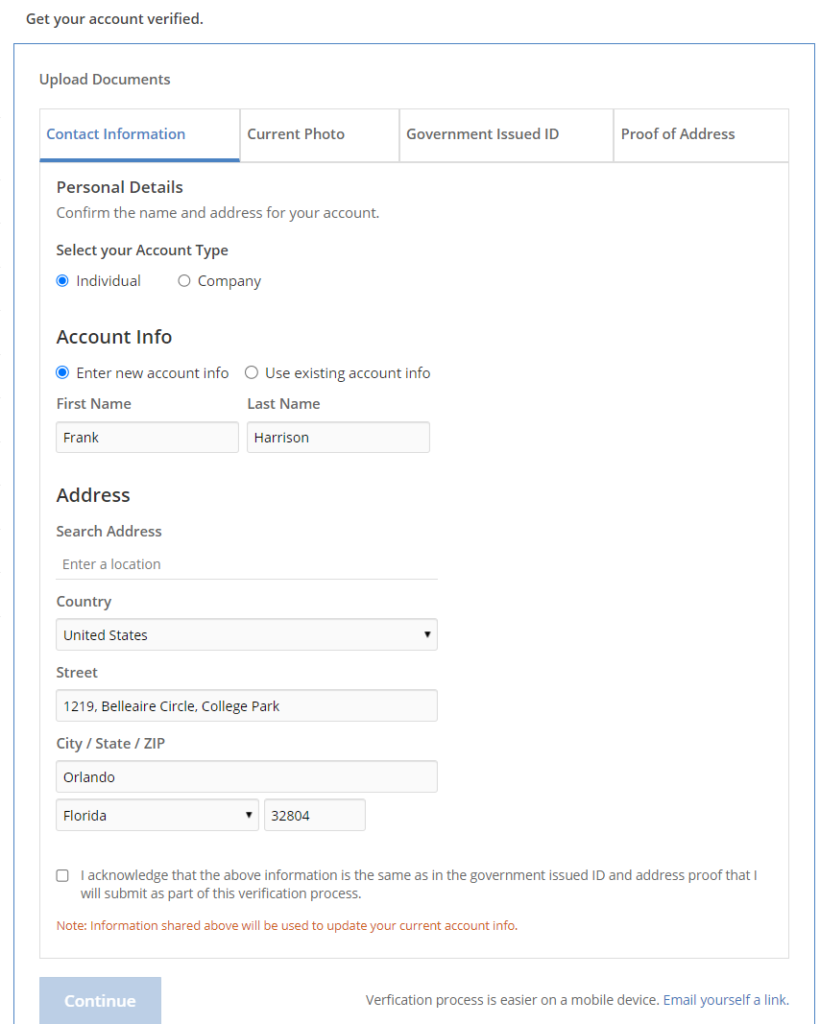Expand the State dropdown showing Florida
This screenshot has height=1024, width=820.
(x=157, y=815)
